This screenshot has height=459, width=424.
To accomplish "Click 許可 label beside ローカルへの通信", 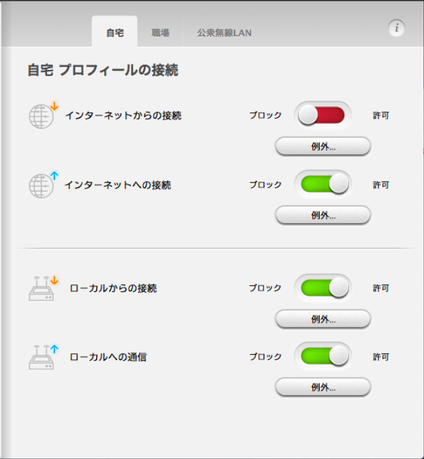I will click(381, 357).
